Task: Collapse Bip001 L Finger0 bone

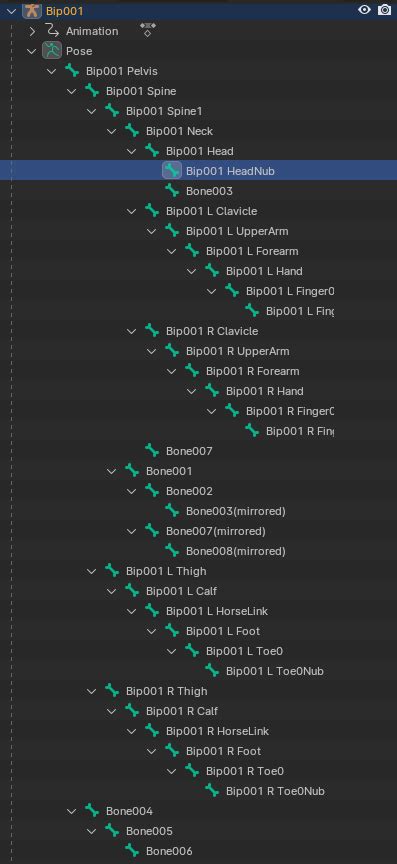Action: pyautogui.click(x=212, y=290)
